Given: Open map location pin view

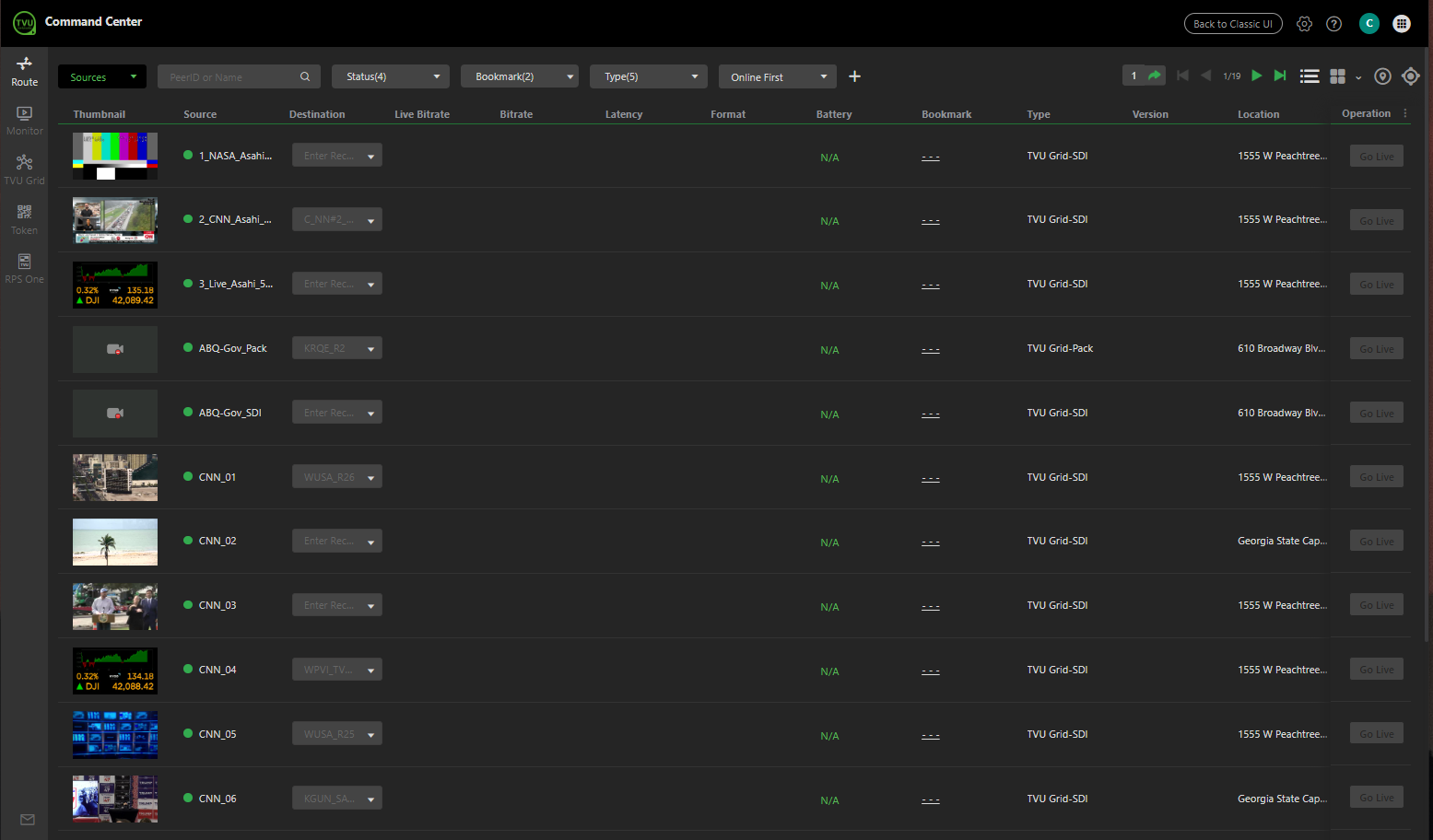Looking at the screenshot, I should (1382, 76).
